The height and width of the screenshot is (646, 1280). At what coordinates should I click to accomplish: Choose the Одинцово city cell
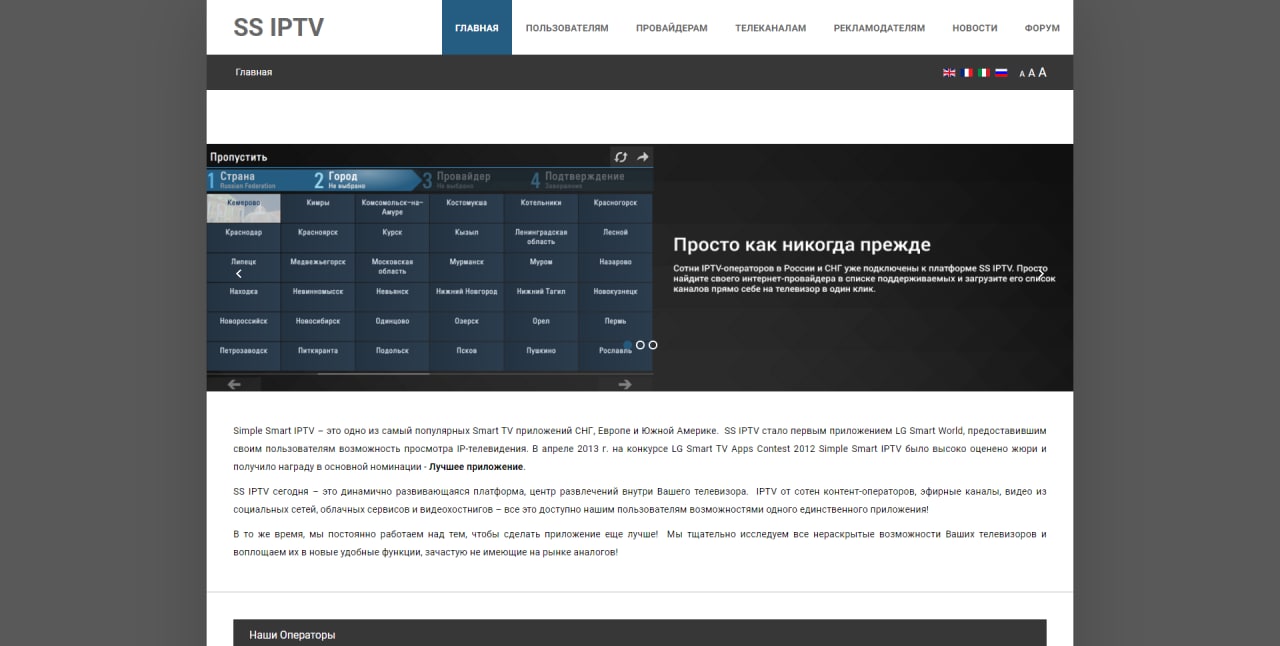[x=392, y=326]
